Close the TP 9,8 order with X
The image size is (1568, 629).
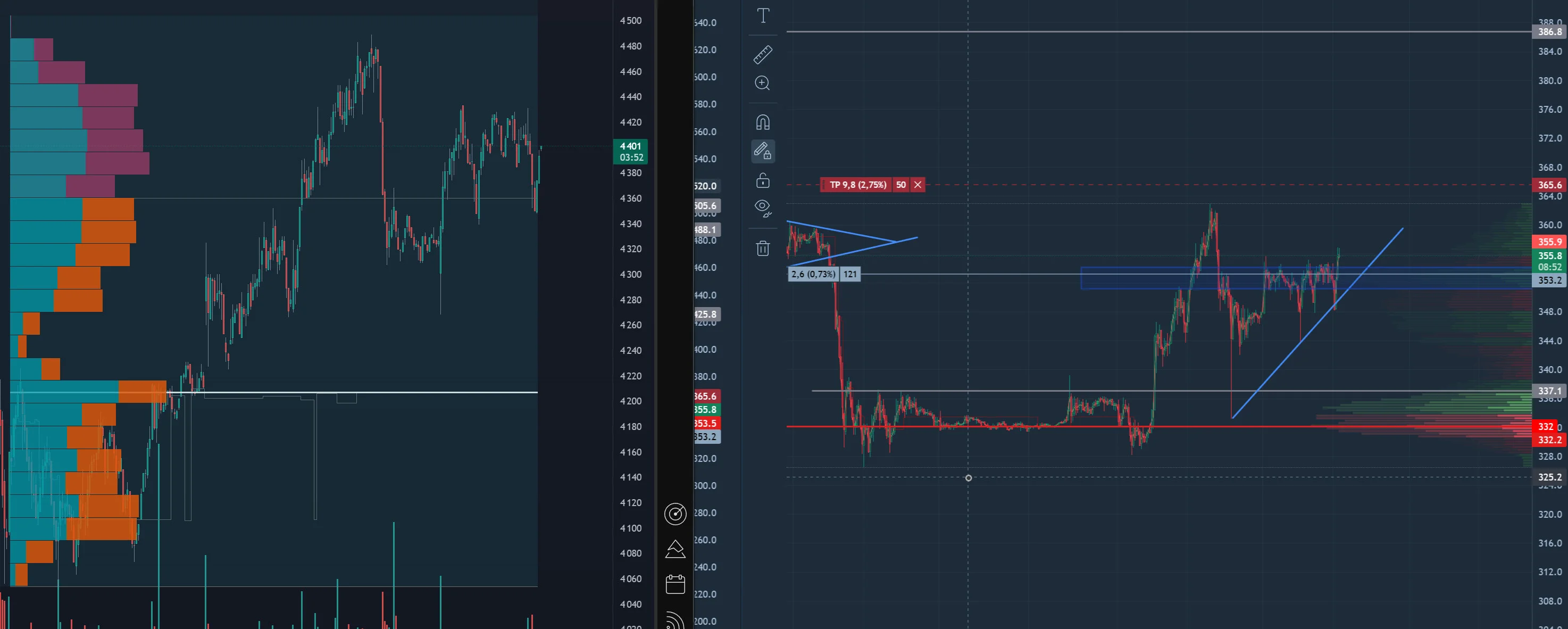(x=918, y=185)
